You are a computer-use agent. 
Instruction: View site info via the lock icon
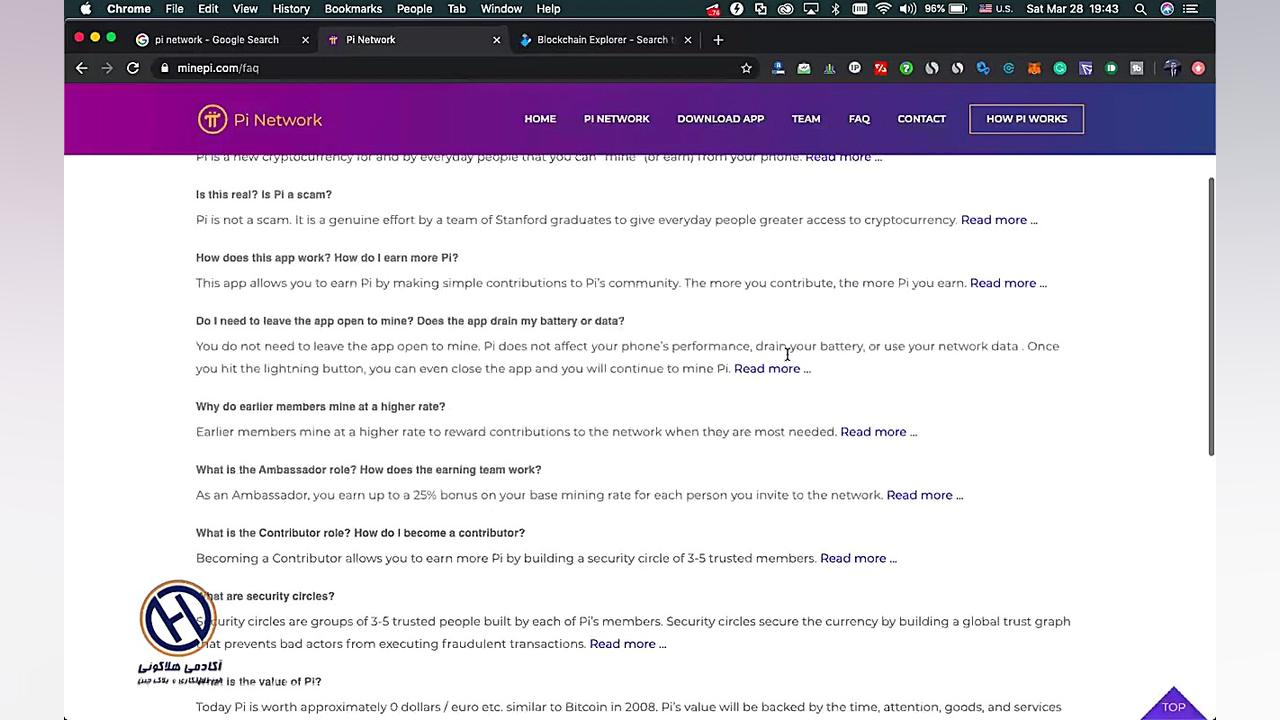tap(165, 68)
